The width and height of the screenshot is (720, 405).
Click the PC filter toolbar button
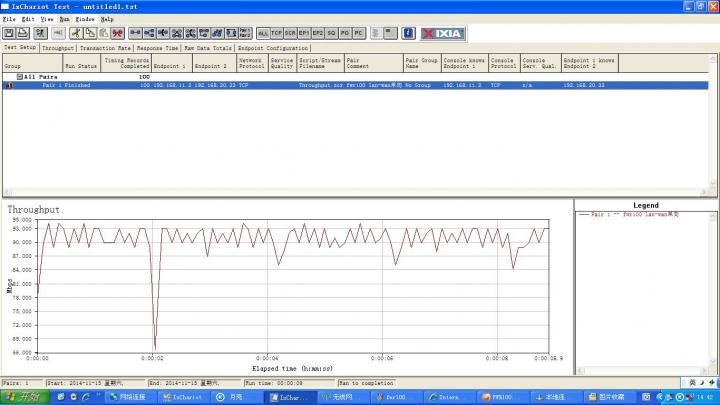click(359, 33)
